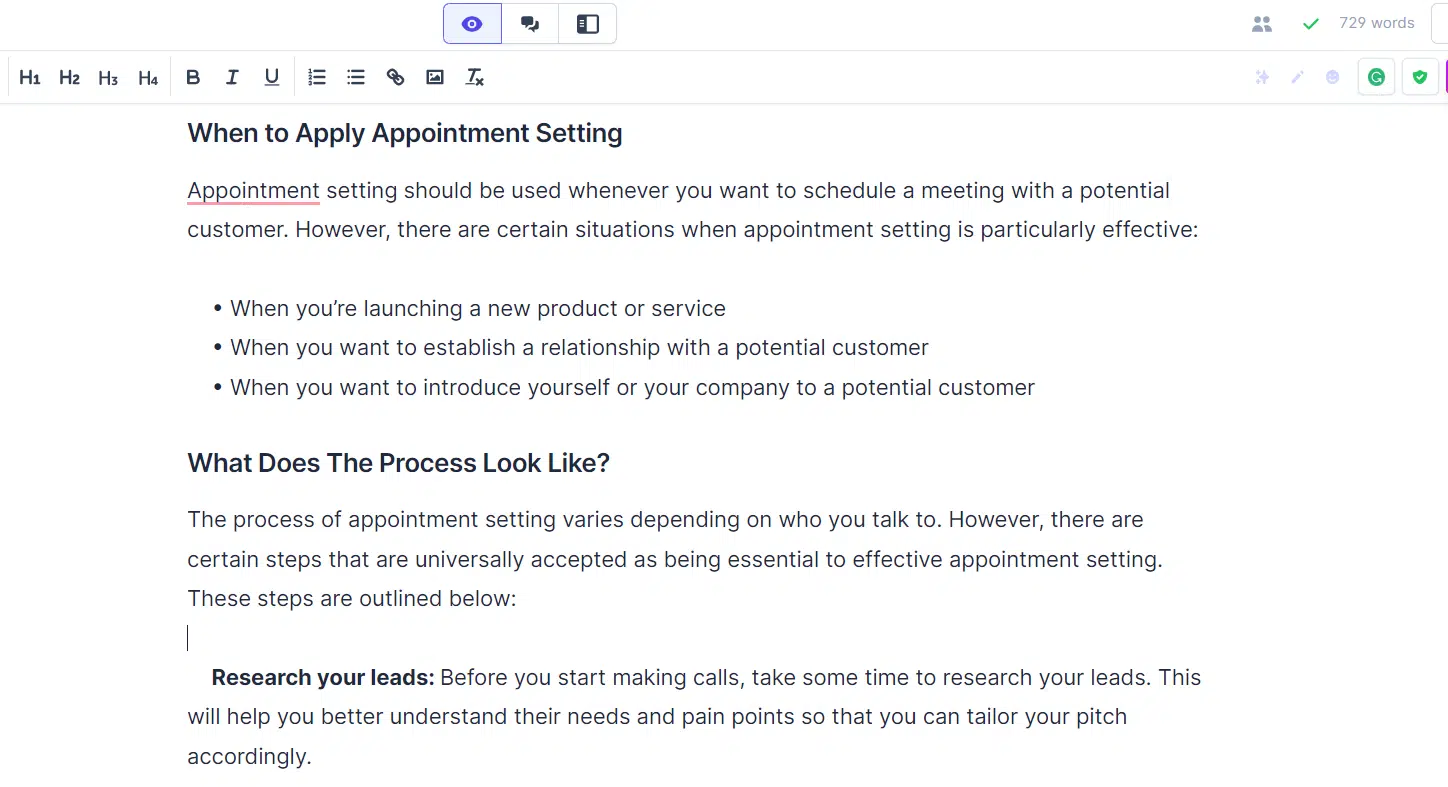Insert an image
The width and height of the screenshot is (1448, 787).
435,77
